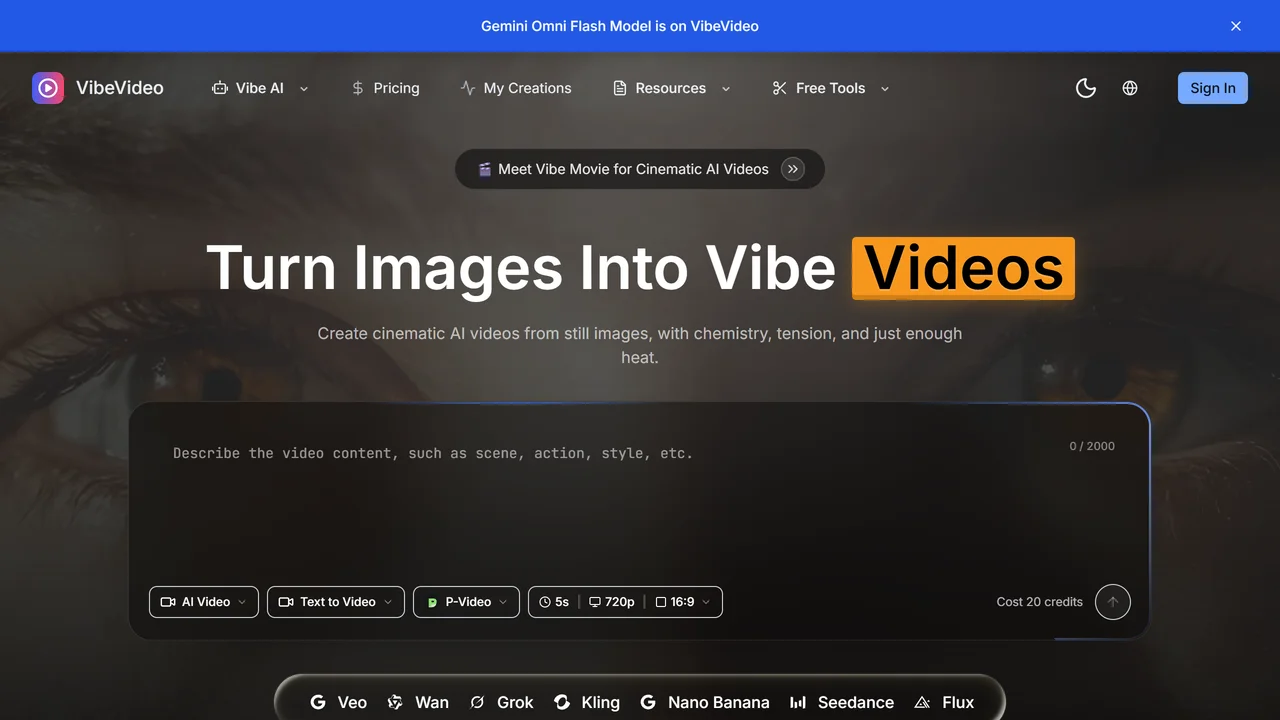Click the Veo model label
The width and height of the screenshot is (1280, 720).
(352, 702)
